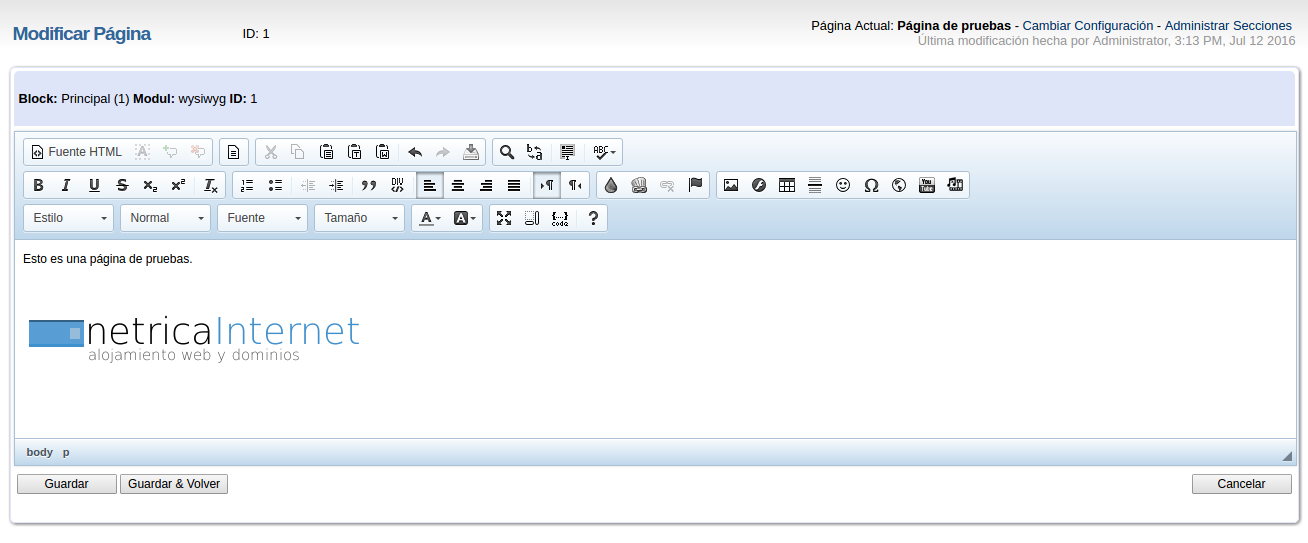Viewport: 1308px width, 543px height.
Task: Toggle left alignment
Action: 430,185
